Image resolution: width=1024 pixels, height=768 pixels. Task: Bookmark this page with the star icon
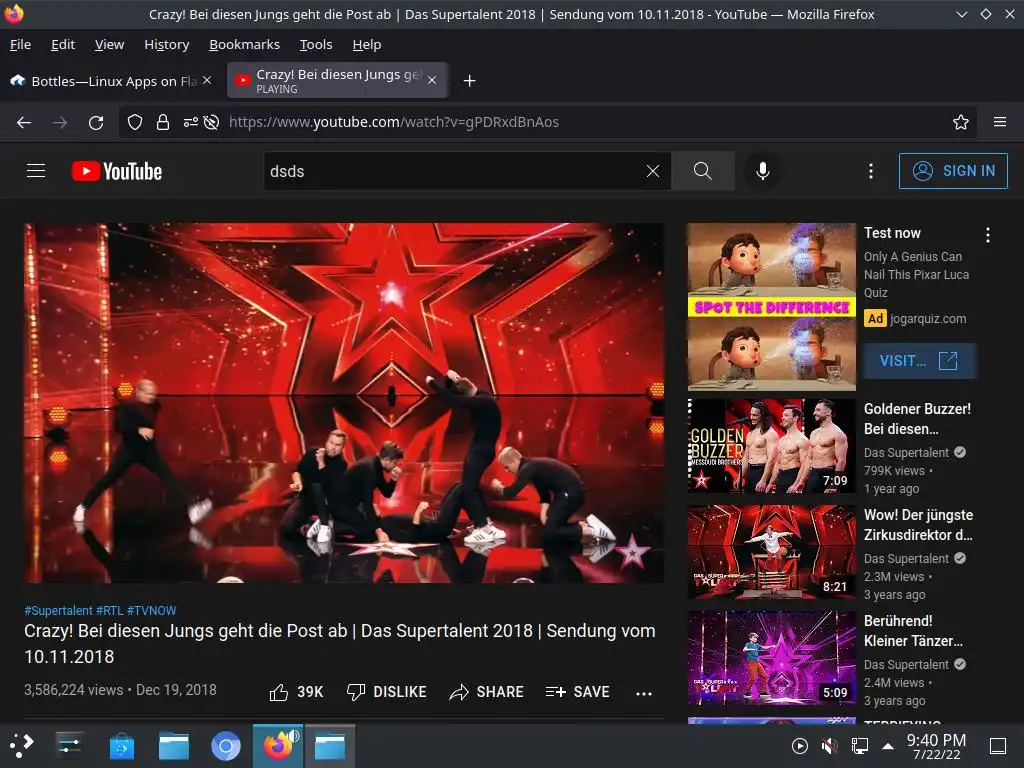(961, 122)
